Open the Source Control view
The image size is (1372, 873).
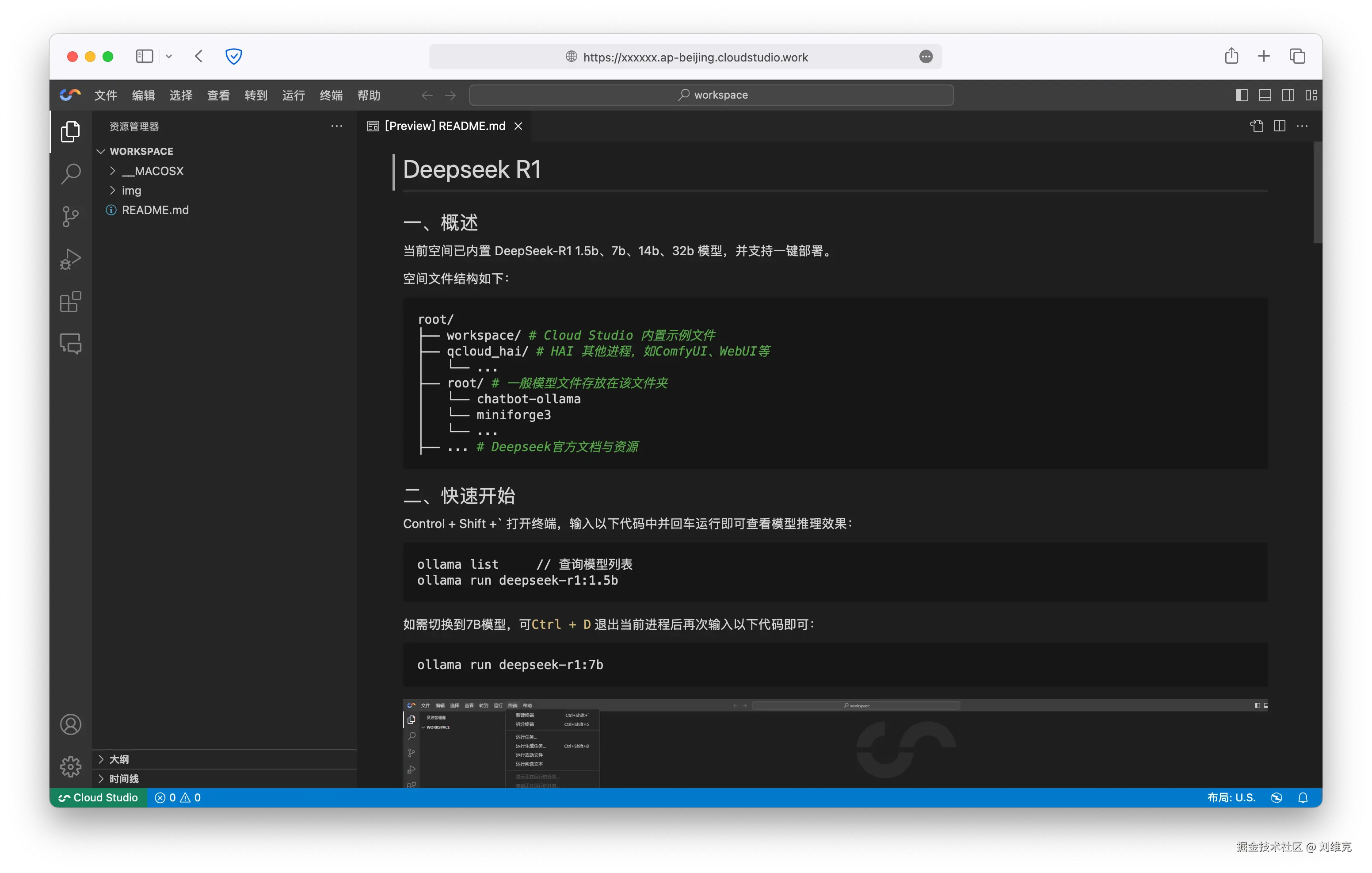71,217
